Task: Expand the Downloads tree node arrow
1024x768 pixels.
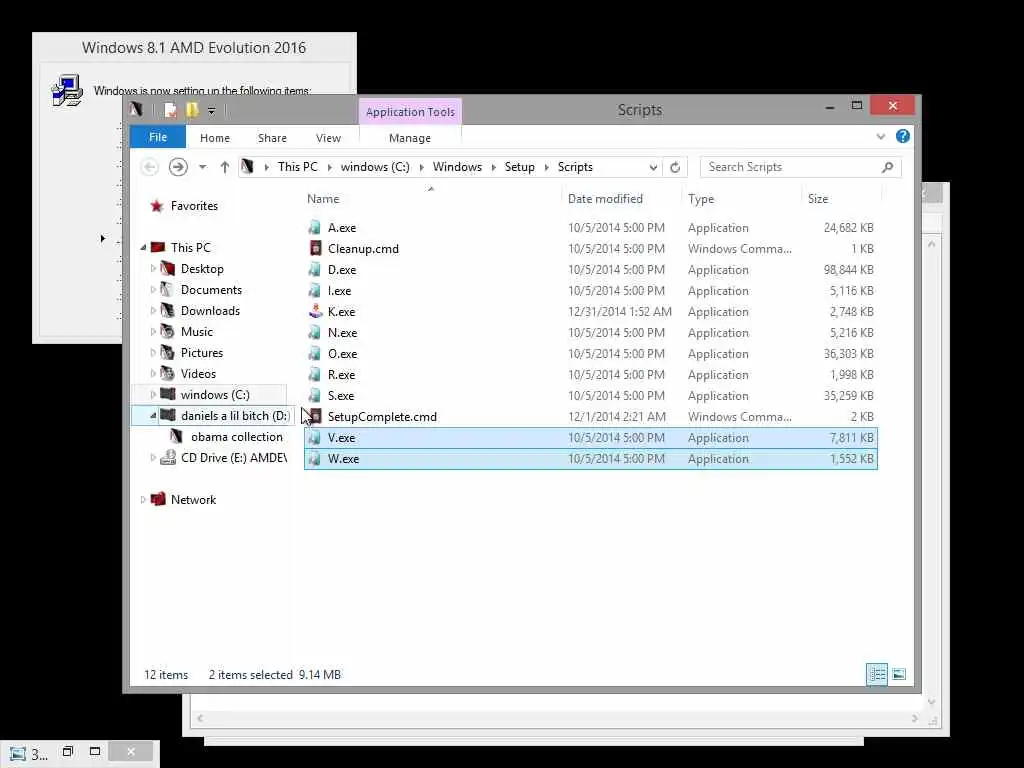Action: pyautogui.click(x=153, y=310)
